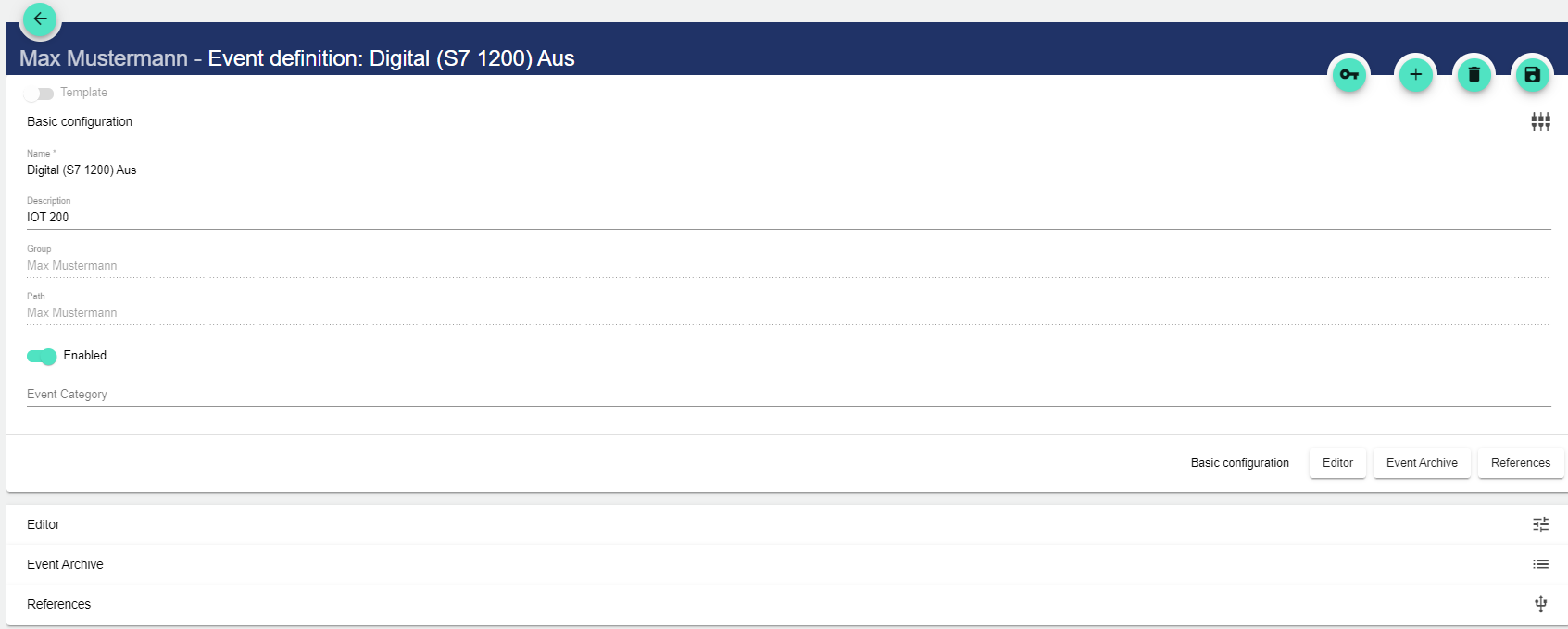The width and height of the screenshot is (1568, 629).
Task: Click the Event Archive list icon
Action: [x=1540, y=564]
